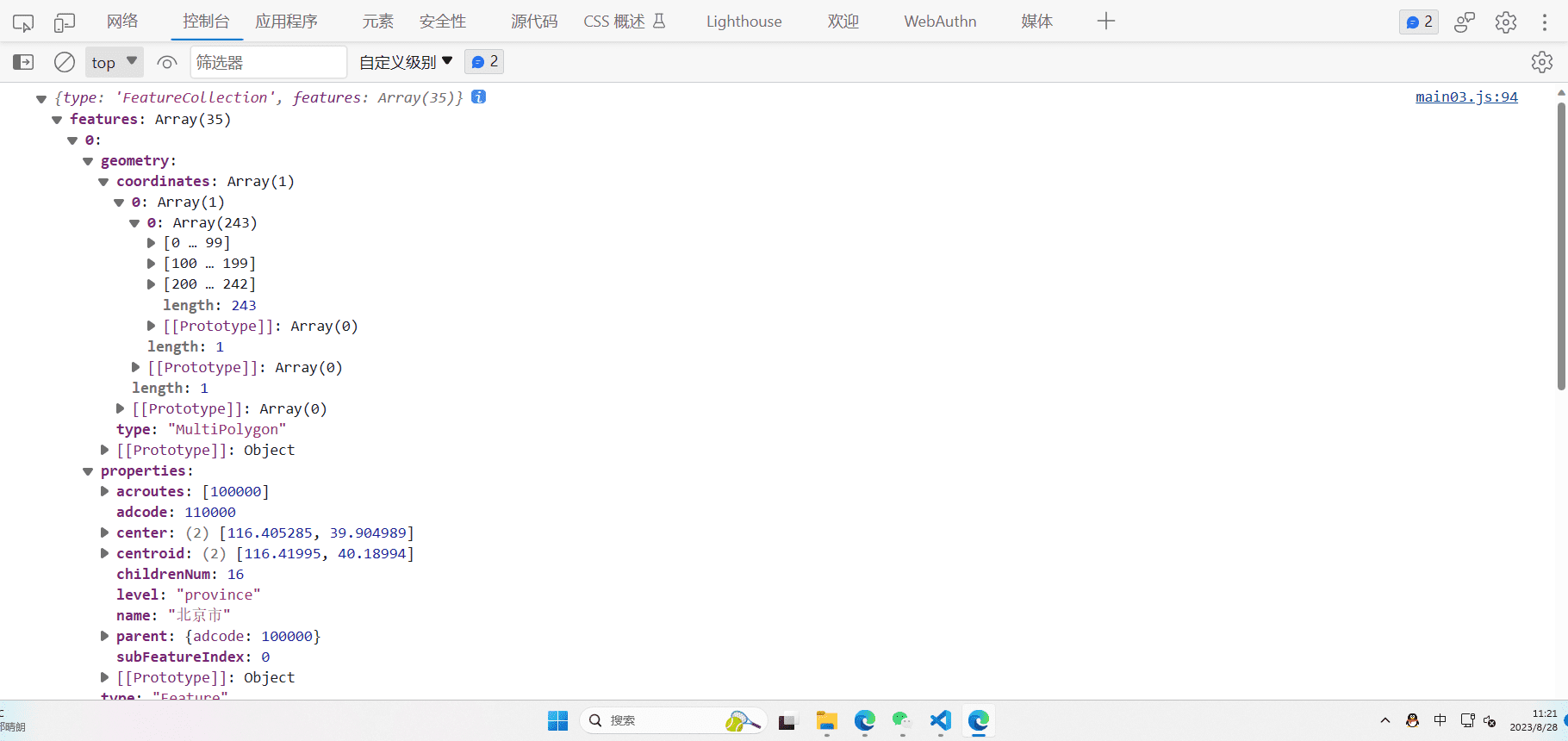This screenshot has height=741, width=1568.
Task: Show hidden tray icons chevron
Action: pyautogui.click(x=1385, y=720)
